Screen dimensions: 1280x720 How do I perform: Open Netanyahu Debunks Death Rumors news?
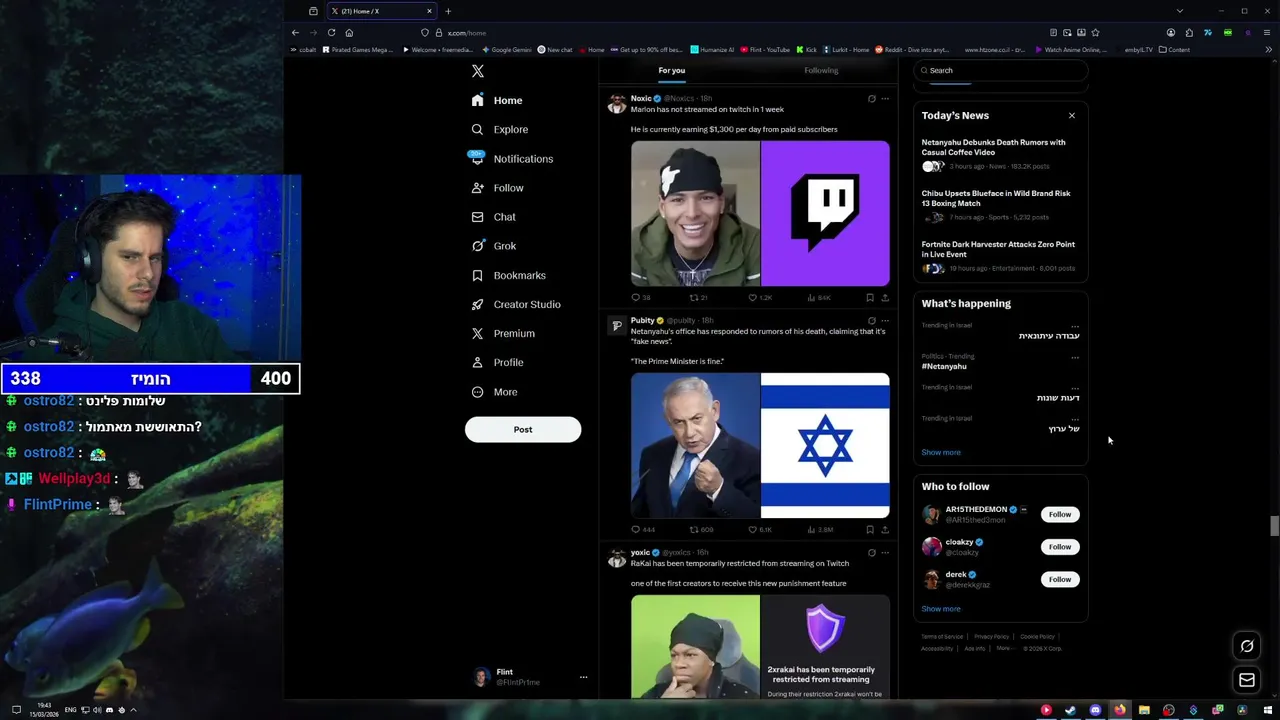pyautogui.click(x=993, y=147)
